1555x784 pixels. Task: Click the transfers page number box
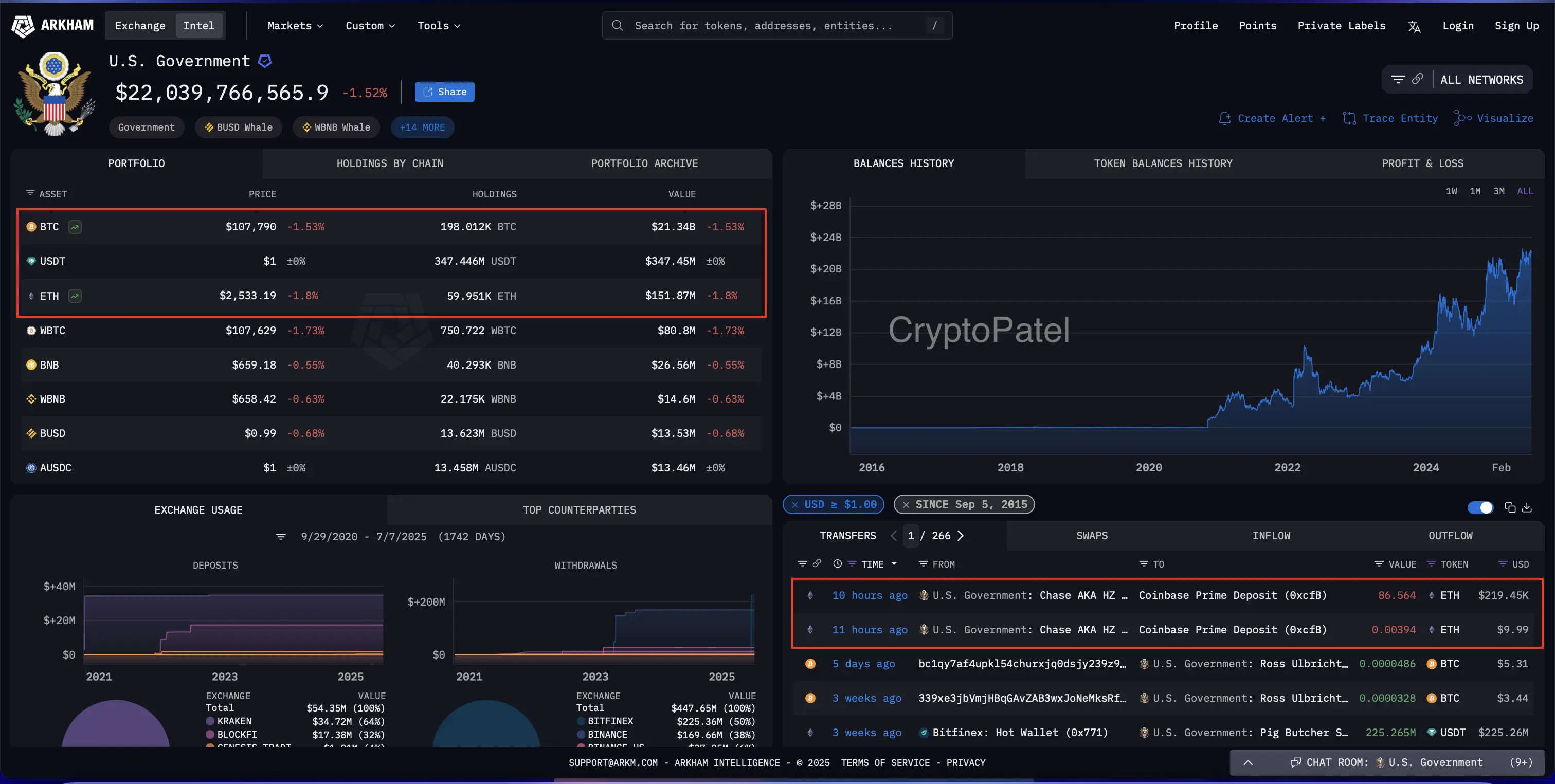pos(910,536)
